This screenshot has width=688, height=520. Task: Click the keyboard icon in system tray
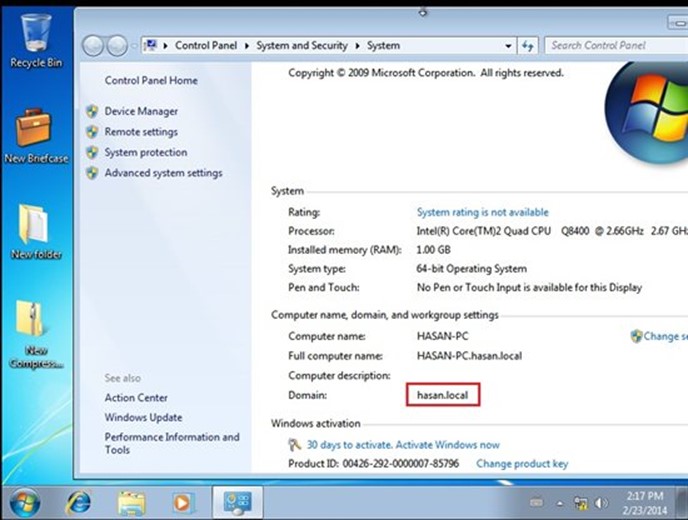pos(536,503)
